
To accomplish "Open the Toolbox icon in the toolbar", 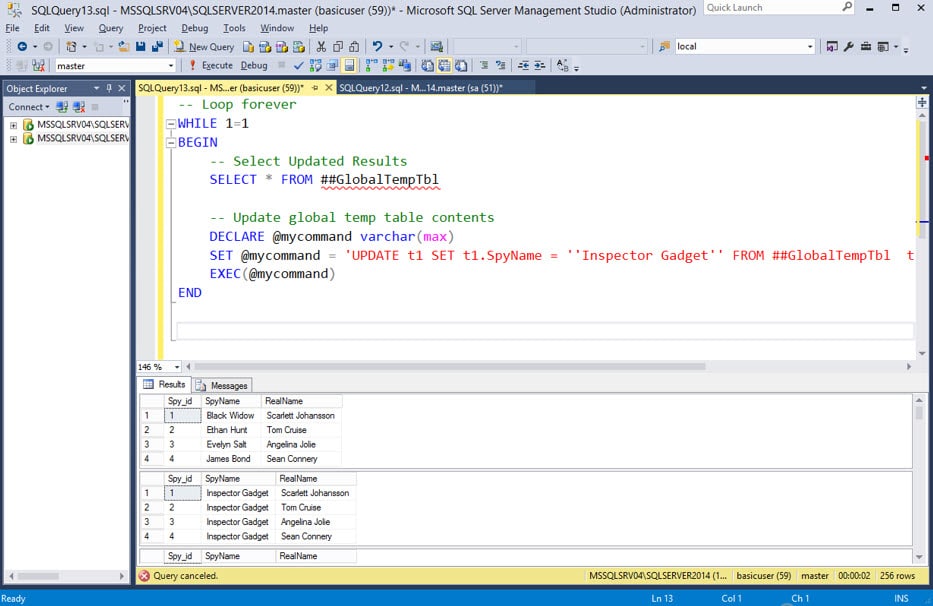I will tap(866, 46).
